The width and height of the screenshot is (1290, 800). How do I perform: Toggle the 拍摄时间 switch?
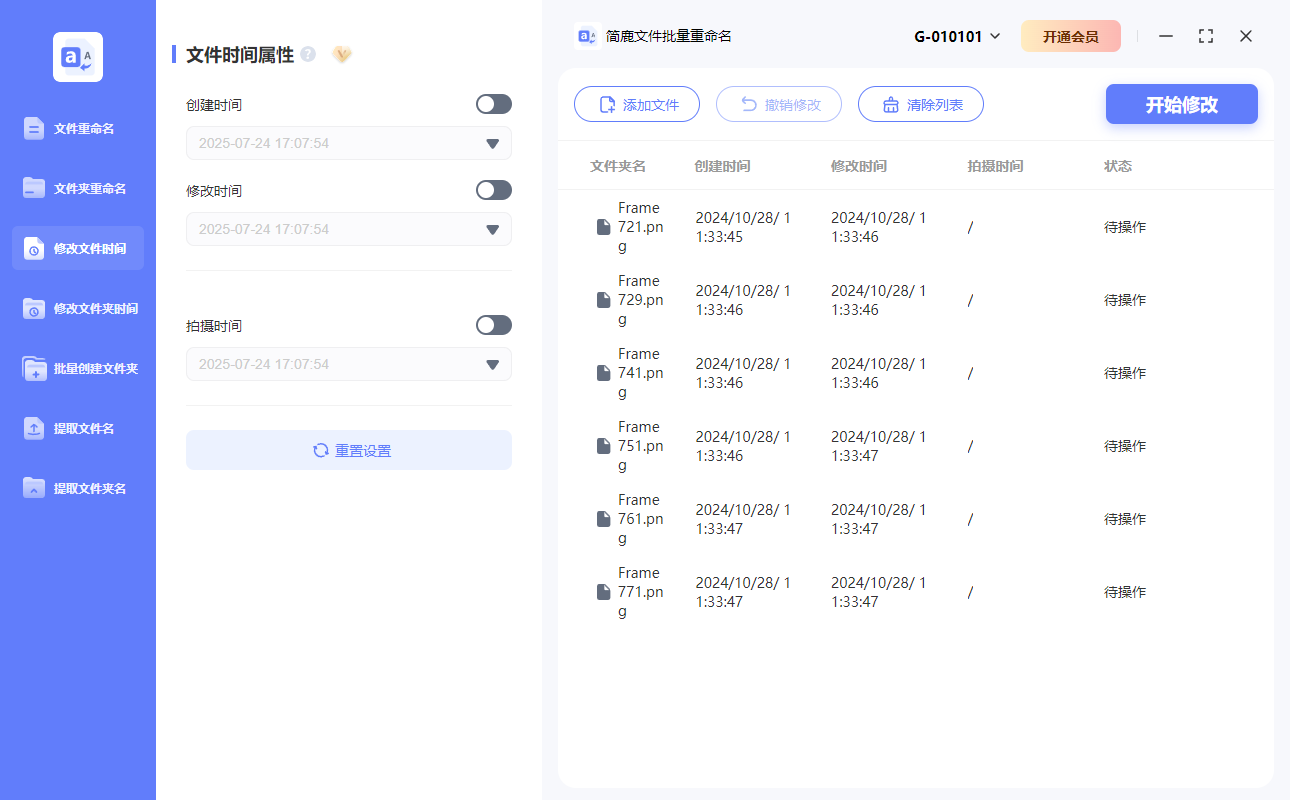[494, 325]
